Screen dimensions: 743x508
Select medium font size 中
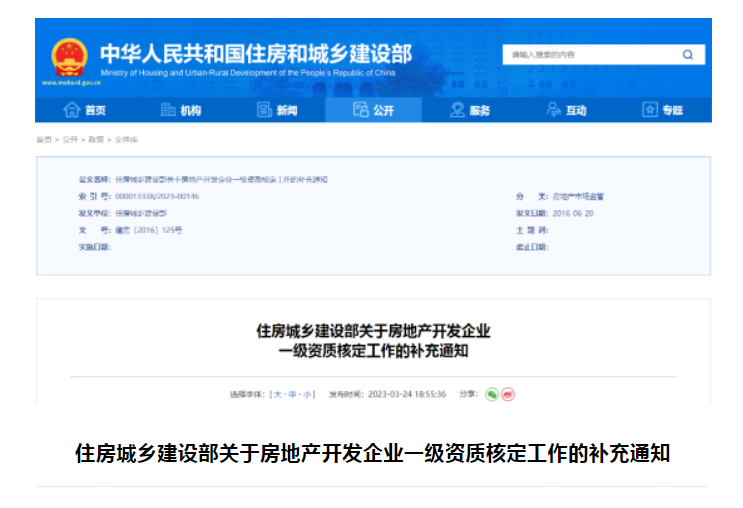(293, 394)
